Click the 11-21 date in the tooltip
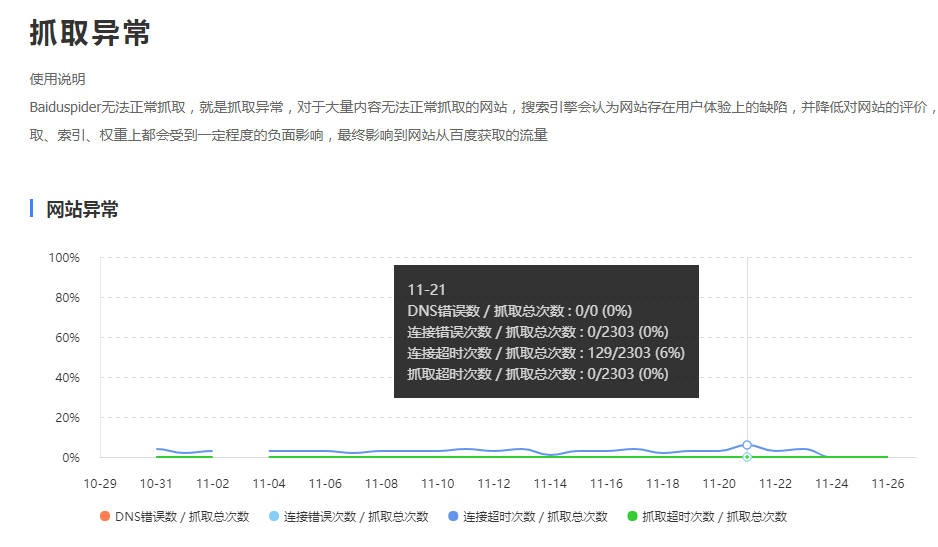This screenshot has width=938, height=547. (x=425, y=289)
